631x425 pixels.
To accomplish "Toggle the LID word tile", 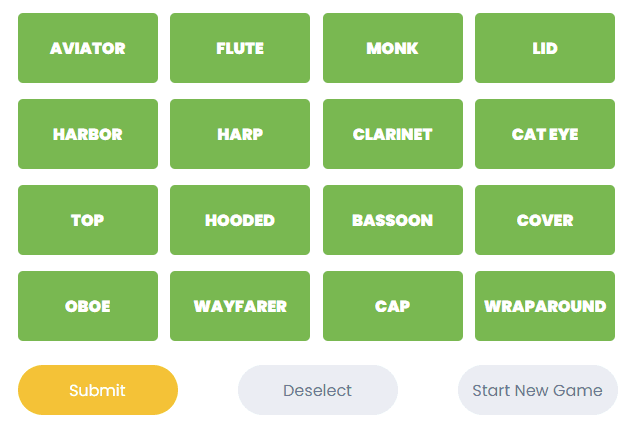I will (545, 48).
